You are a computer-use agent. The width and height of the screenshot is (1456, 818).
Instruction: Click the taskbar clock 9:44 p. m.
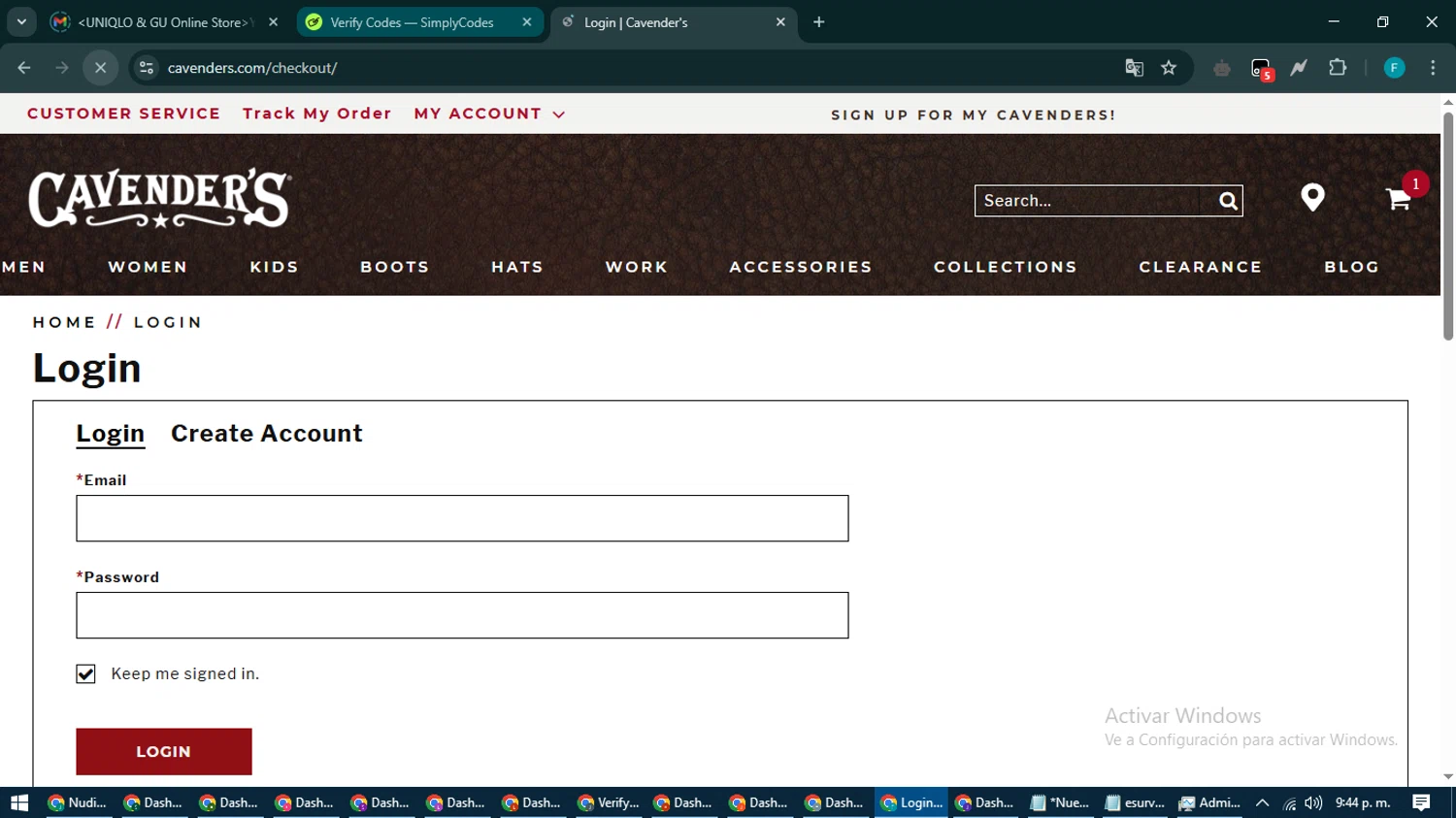pos(1363,802)
